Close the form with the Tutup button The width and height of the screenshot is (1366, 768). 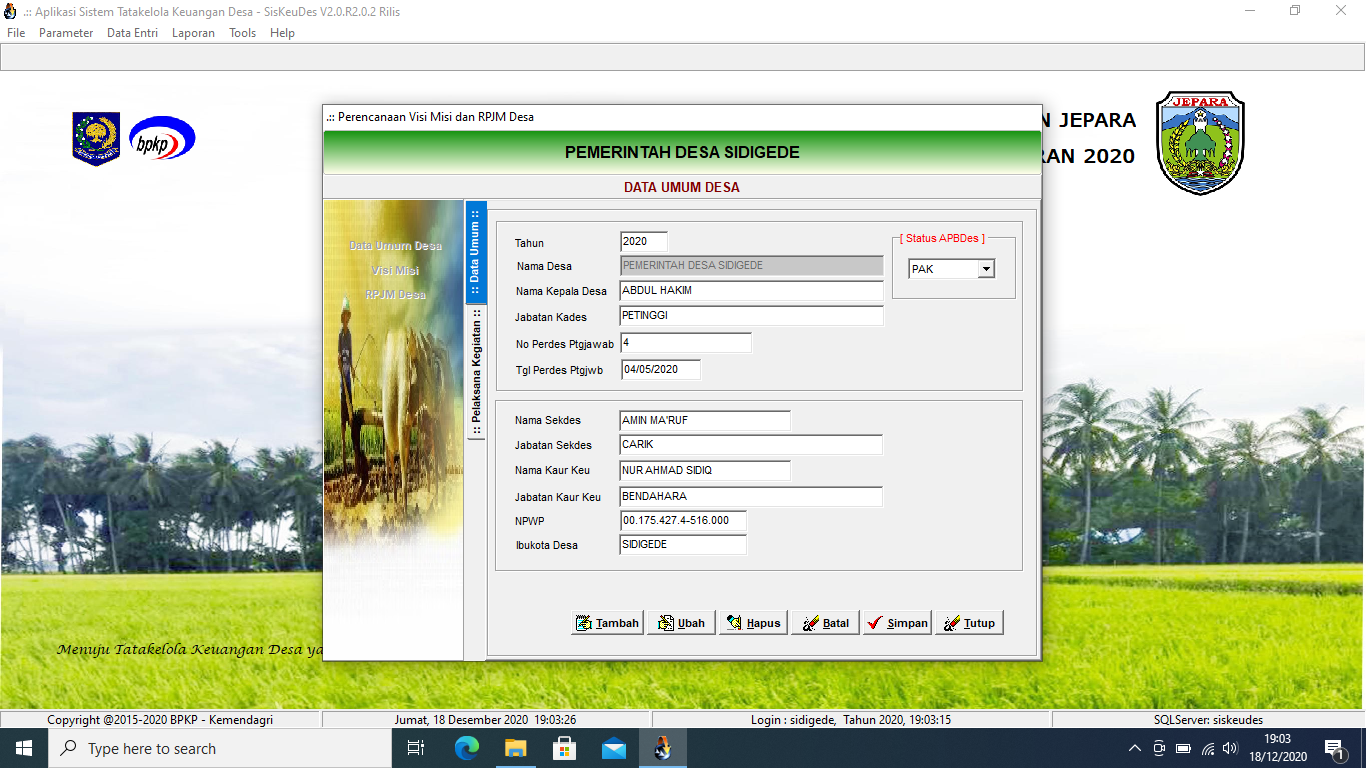(969, 623)
